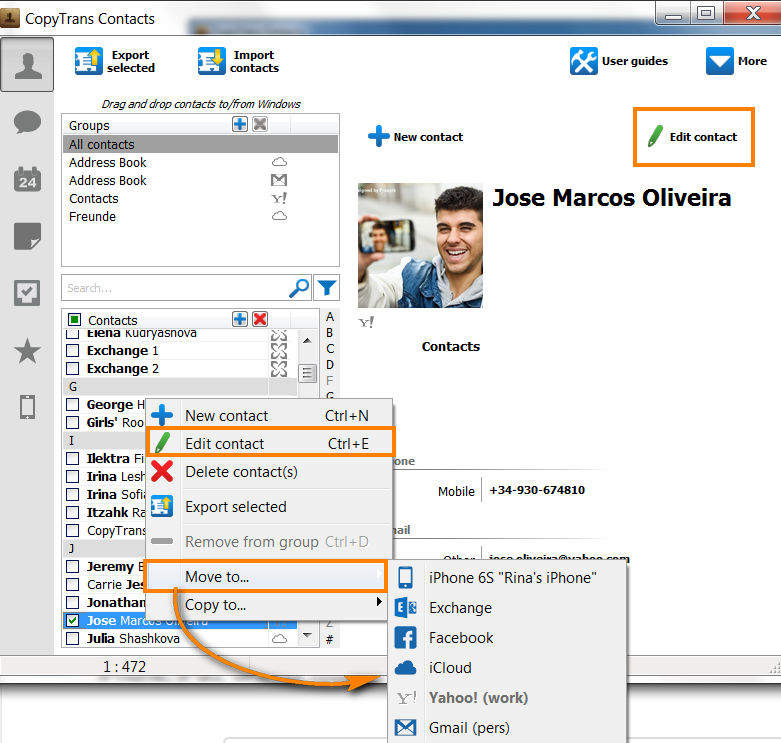Uncheck Jose Marcos Oliveira checkbox
Viewport: 781px width, 743px height.
coord(73,620)
